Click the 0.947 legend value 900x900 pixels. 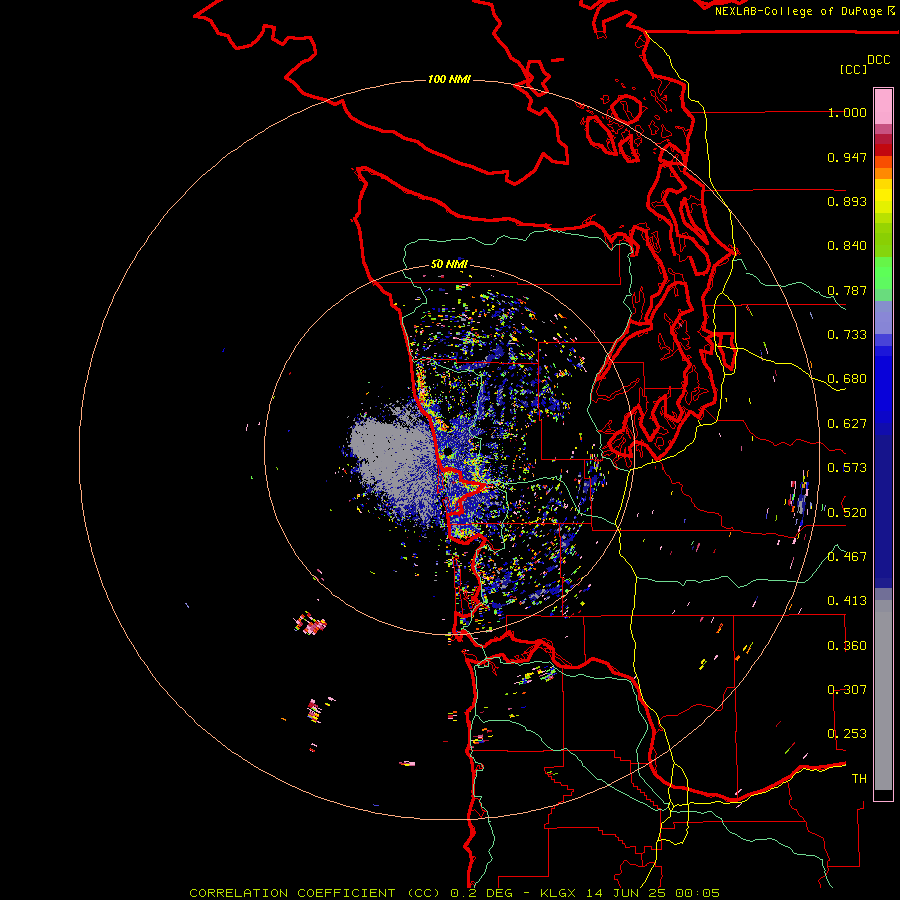847,157
